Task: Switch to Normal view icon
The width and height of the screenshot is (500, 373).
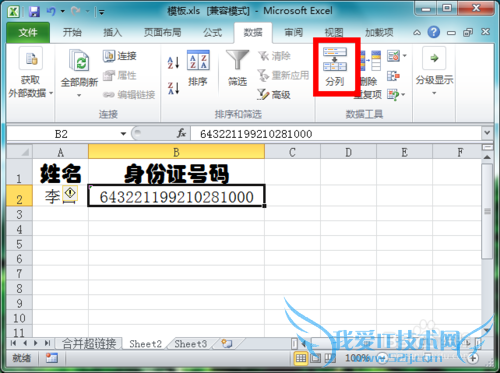Action: pos(301,358)
